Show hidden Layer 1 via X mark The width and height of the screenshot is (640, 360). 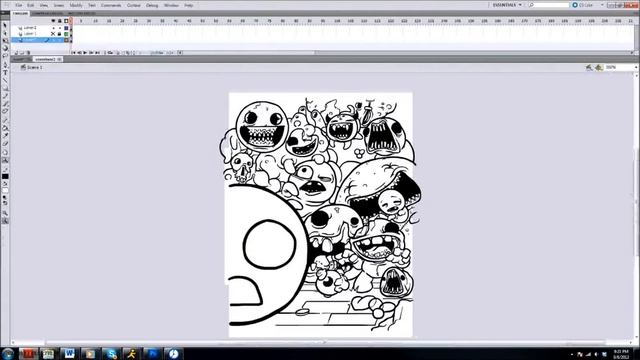[53, 34]
